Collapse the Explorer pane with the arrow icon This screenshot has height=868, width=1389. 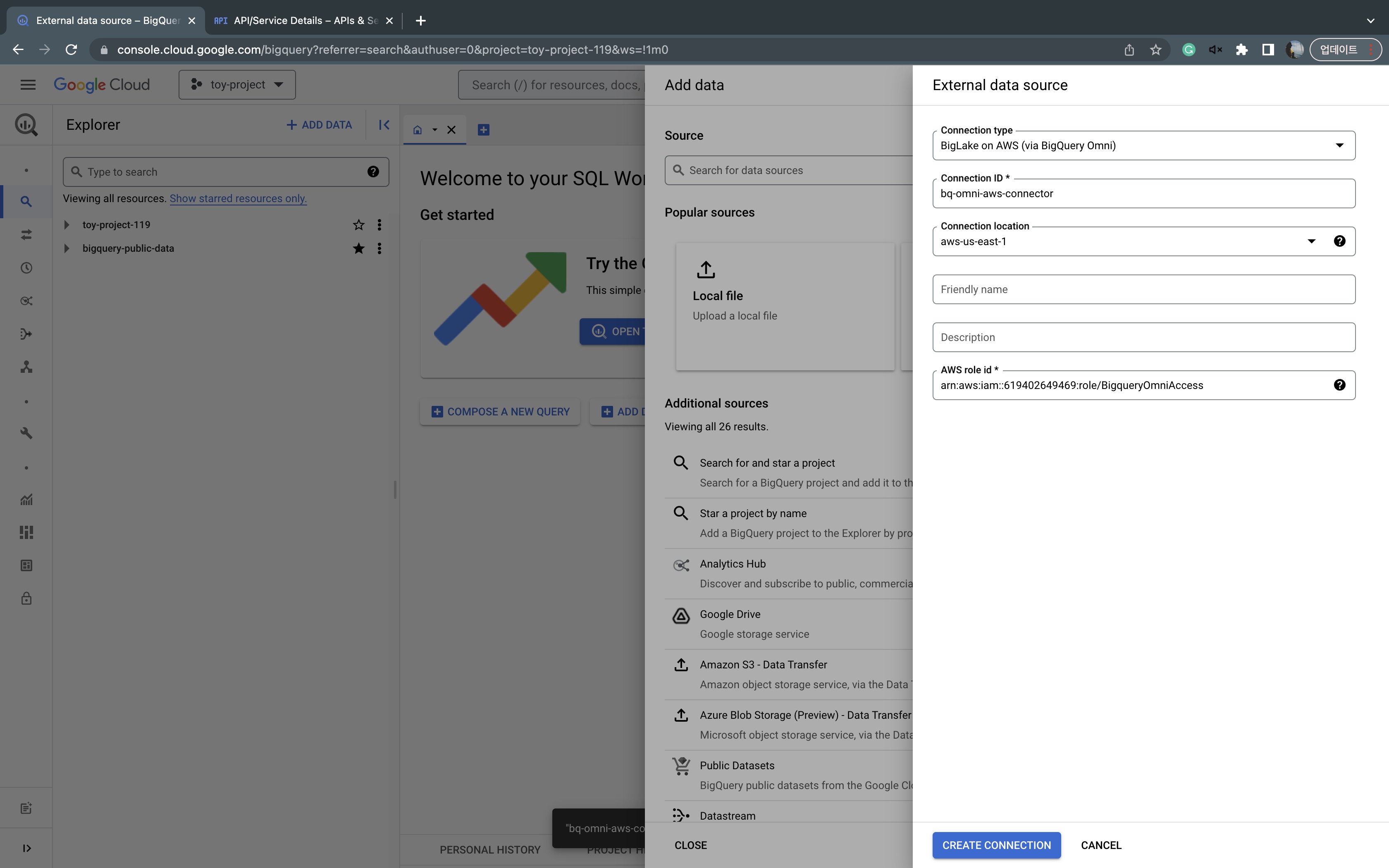pyautogui.click(x=384, y=124)
